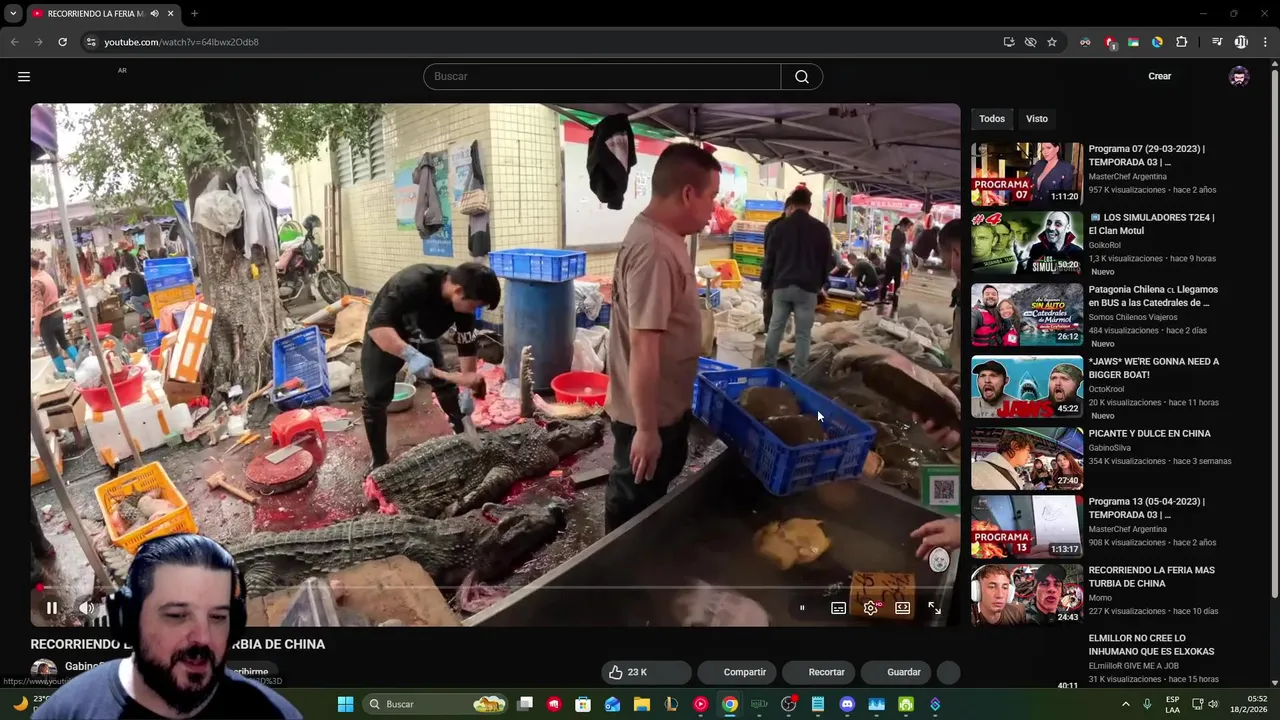This screenshot has height=720, width=1280.
Task: Open the tab search dropdown arrow
Action: 13,14
